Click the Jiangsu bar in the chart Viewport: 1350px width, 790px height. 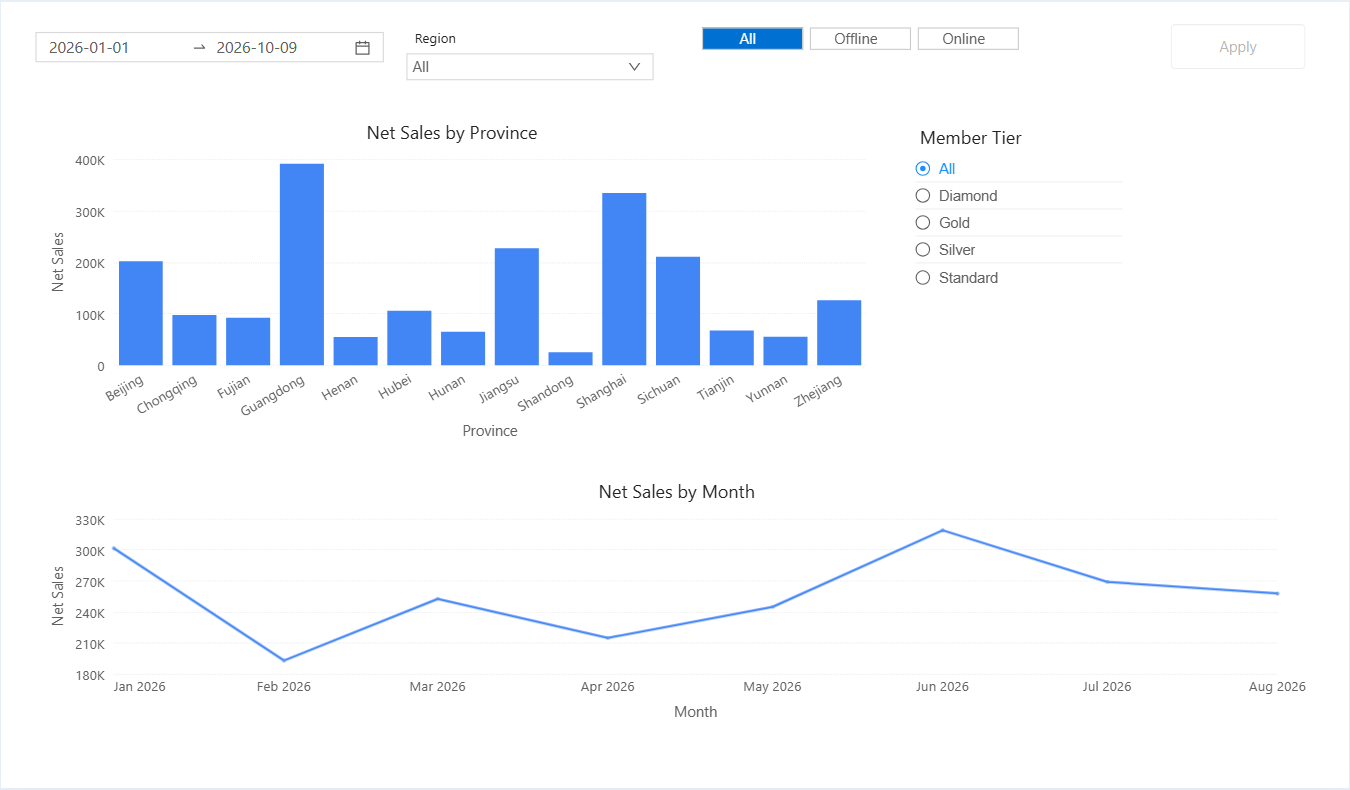pyautogui.click(x=517, y=307)
